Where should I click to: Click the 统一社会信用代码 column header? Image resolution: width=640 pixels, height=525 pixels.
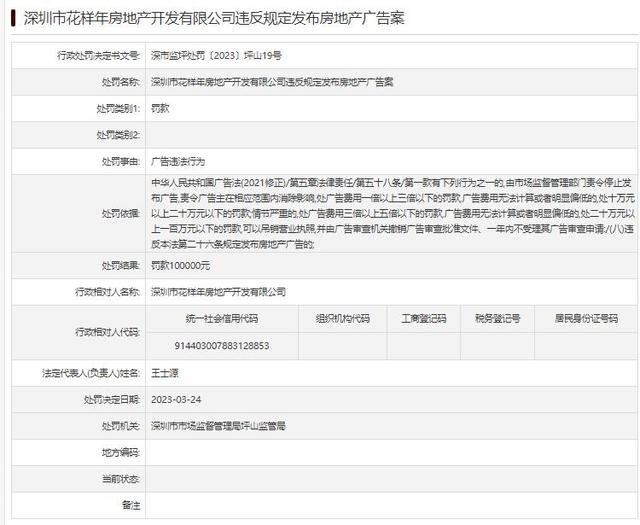coord(222,319)
